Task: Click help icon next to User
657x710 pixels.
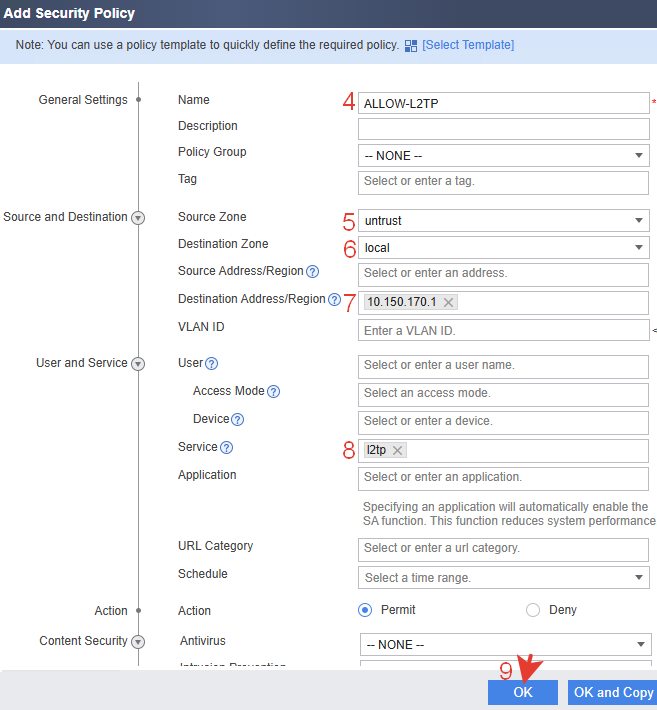Action: [x=211, y=364]
